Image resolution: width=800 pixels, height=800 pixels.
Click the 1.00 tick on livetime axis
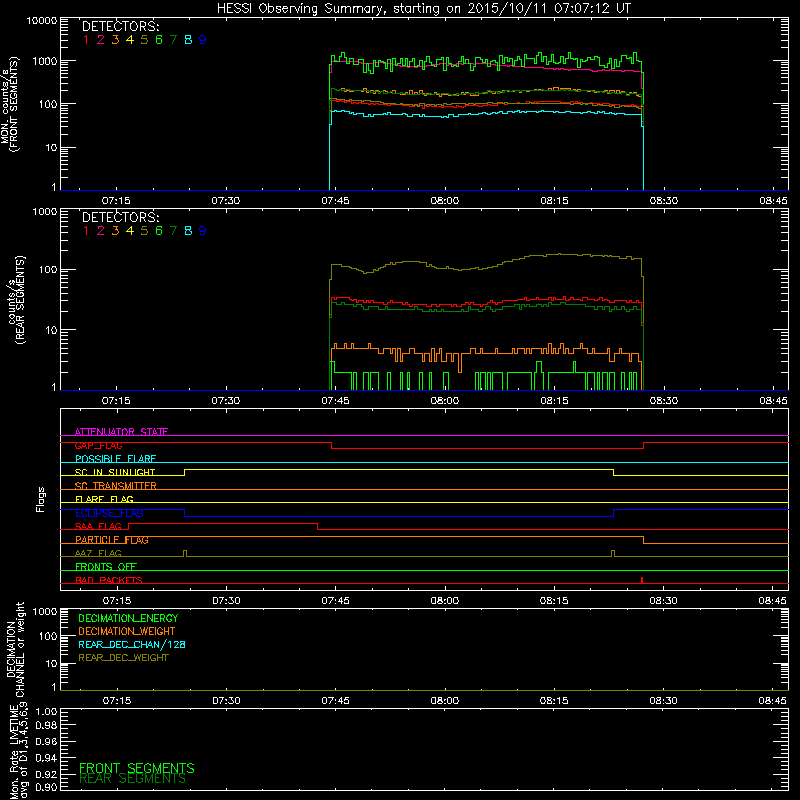click(x=46, y=712)
